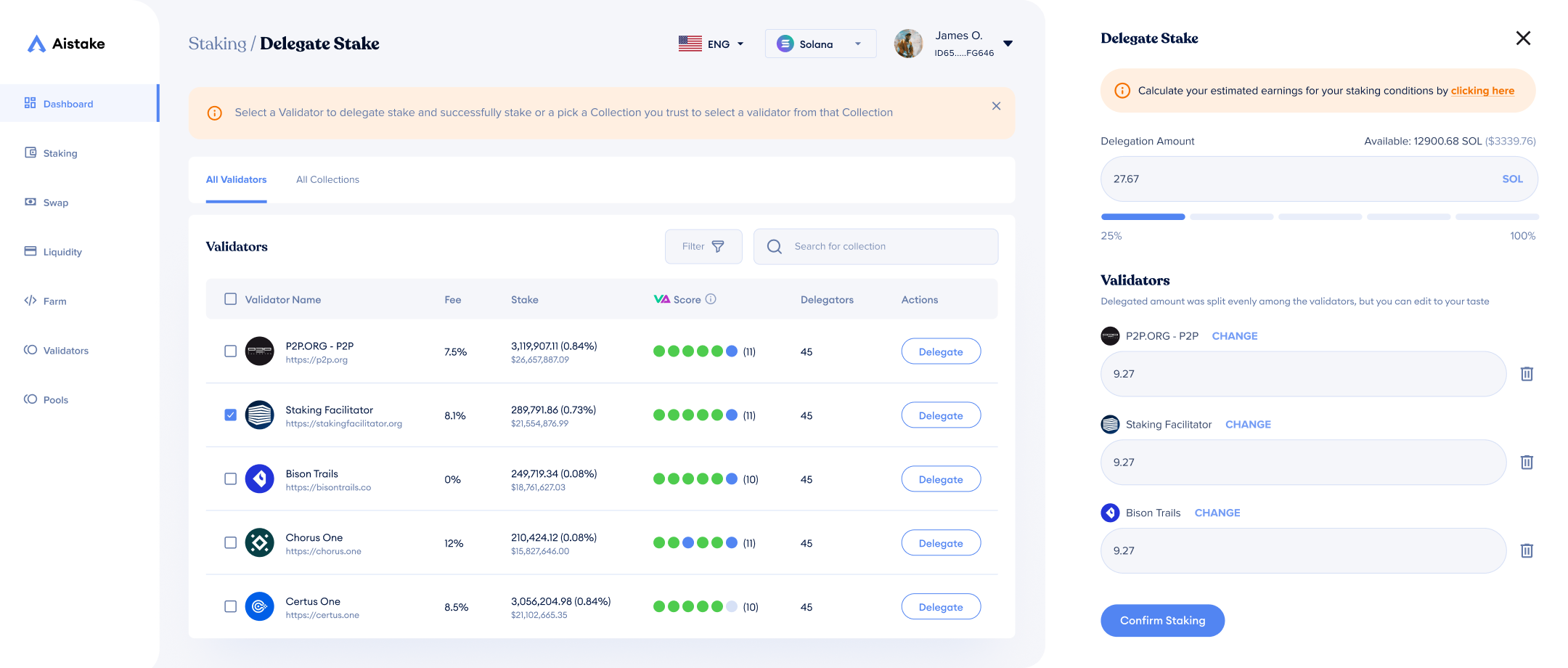Change Bison Trails validator in panel
The width and height of the screenshot is (1568, 668).
tap(1217, 513)
